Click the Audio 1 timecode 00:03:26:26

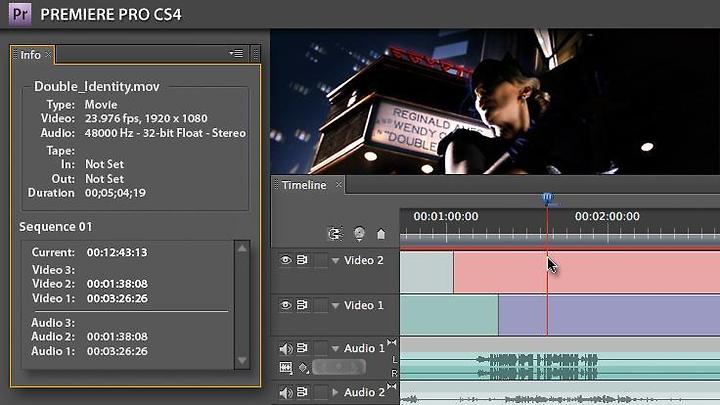pyautogui.click(x=117, y=351)
